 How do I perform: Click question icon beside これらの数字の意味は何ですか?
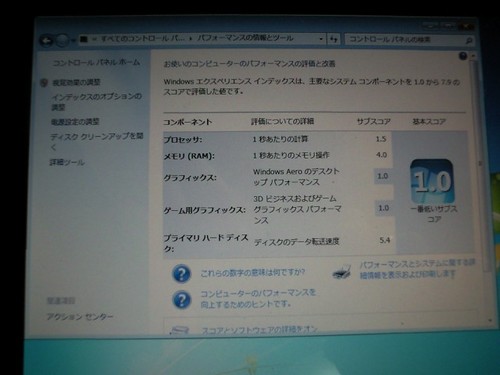point(181,274)
